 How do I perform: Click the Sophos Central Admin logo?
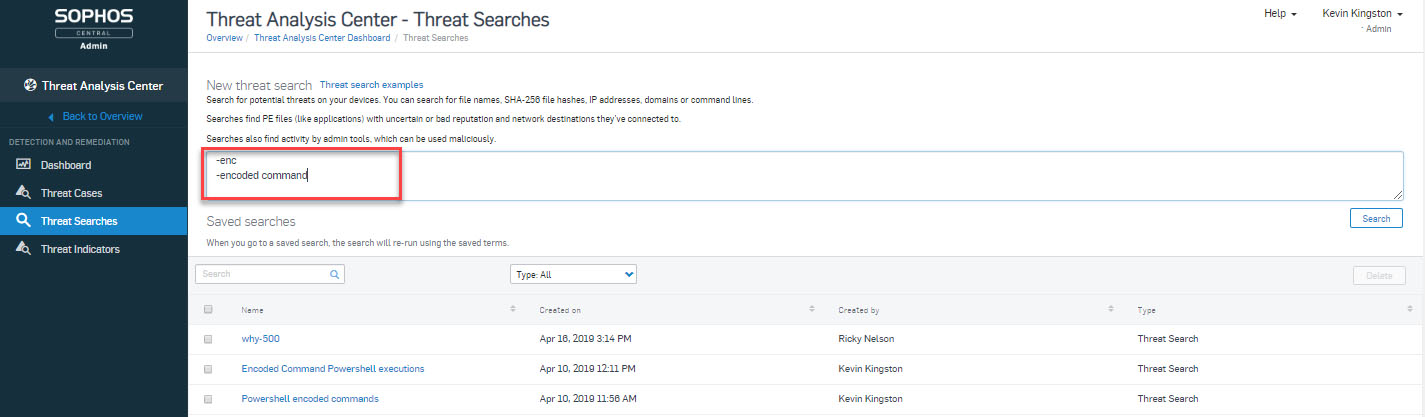pyautogui.click(x=94, y=27)
